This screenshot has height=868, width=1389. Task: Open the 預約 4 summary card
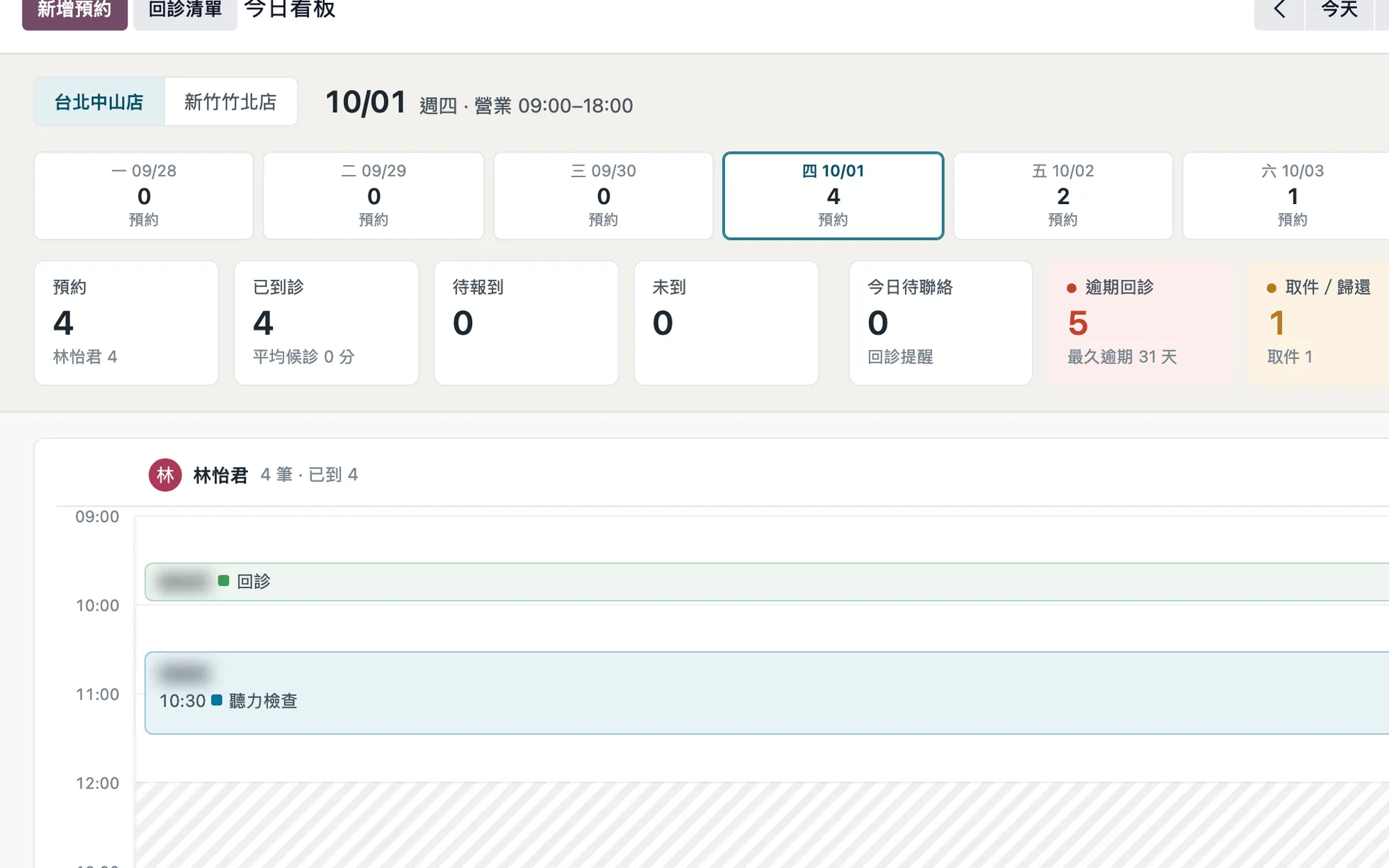click(126, 323)
